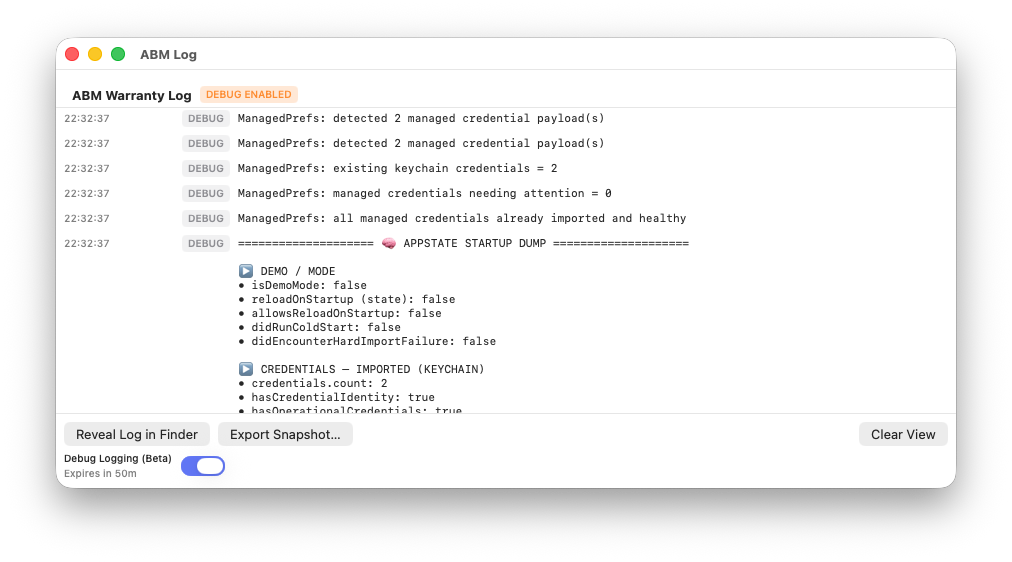Reveal Log in Finder
The height and width of the screenshot is (562, 1012).
[137, 434]
